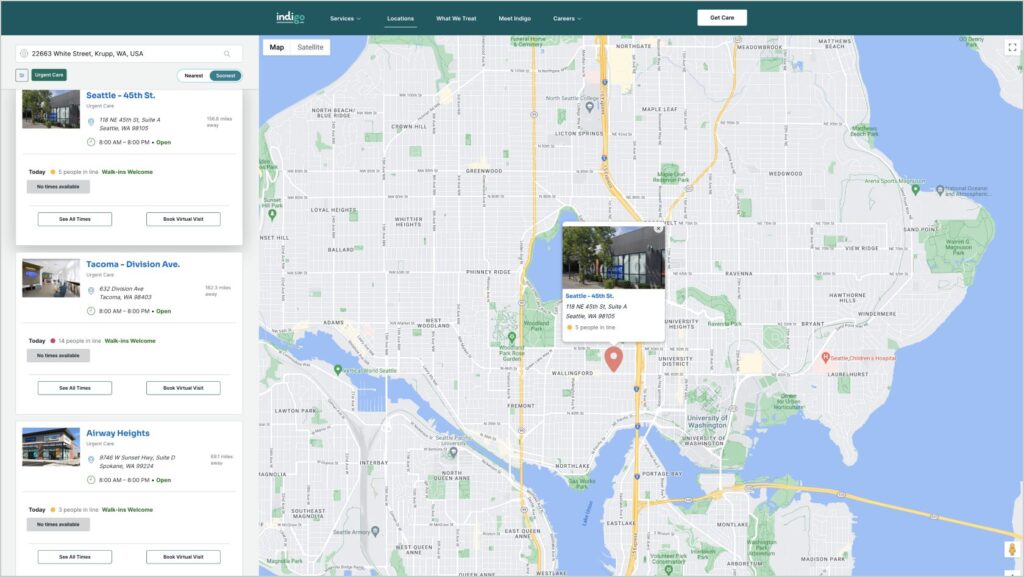Click the building photo in the map popup
This screenshot has height=577, width=1024.
pyautogui.click(x=613, y=257)
